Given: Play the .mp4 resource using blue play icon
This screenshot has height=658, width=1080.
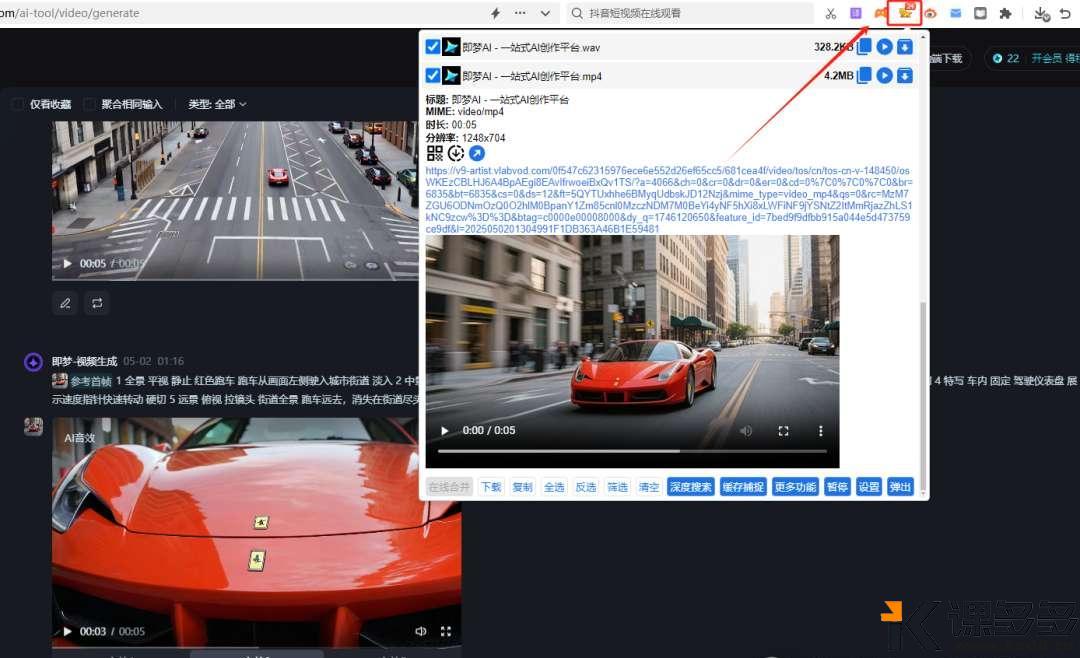Looking at the screenshot, I should click(x=884, y=75).
